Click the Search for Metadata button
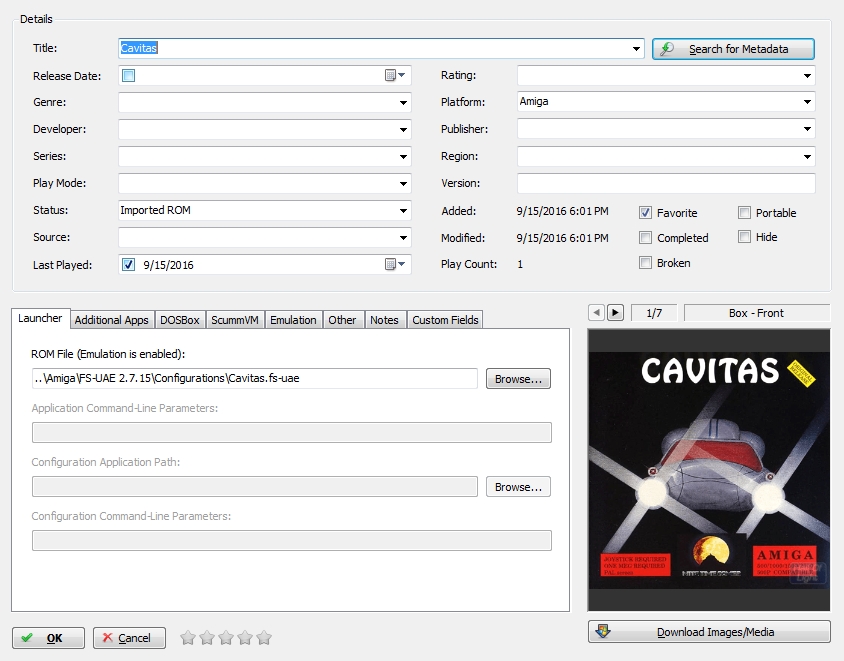 (733, 49)
